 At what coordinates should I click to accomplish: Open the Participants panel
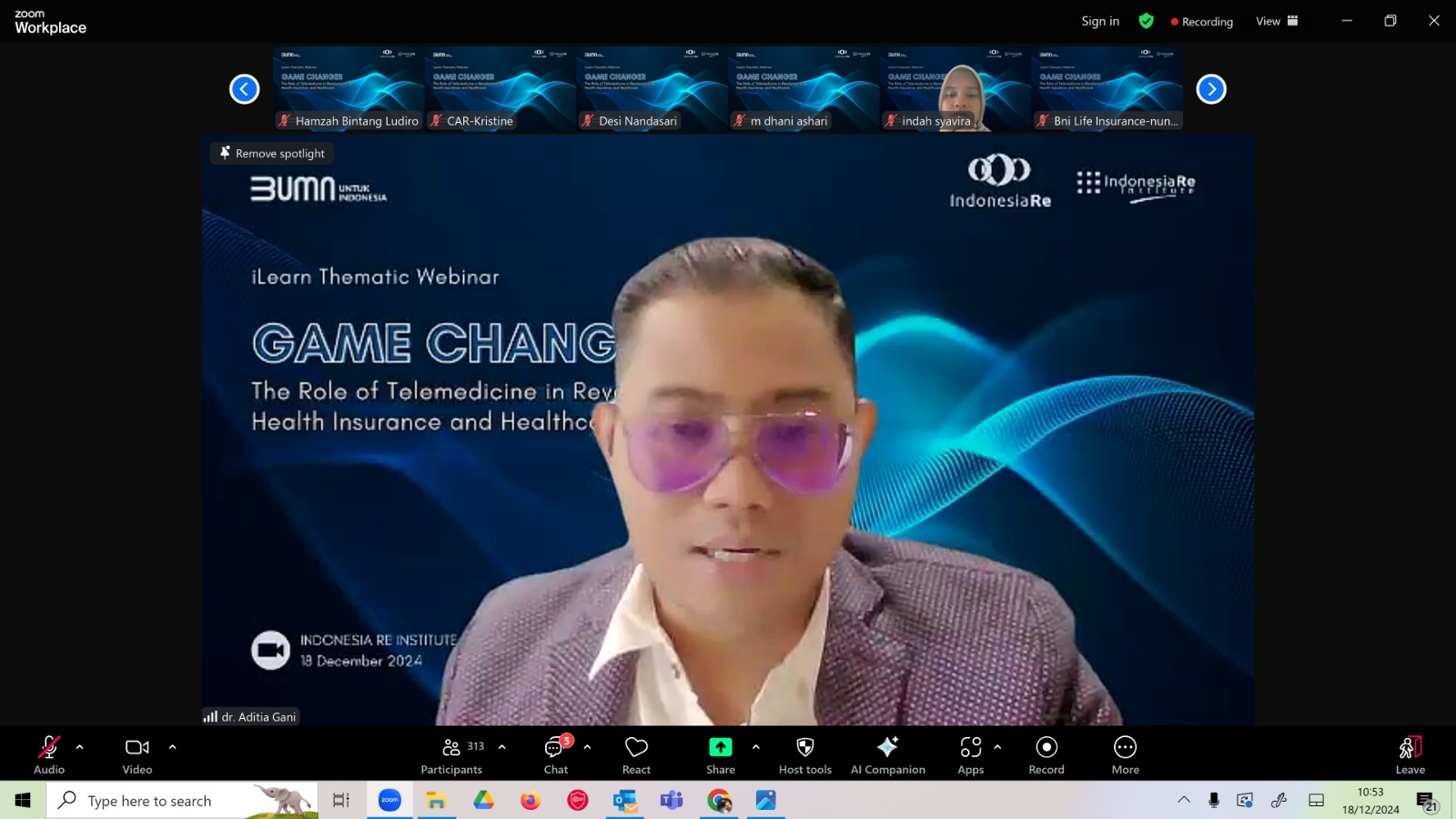(x=451, y=755)
